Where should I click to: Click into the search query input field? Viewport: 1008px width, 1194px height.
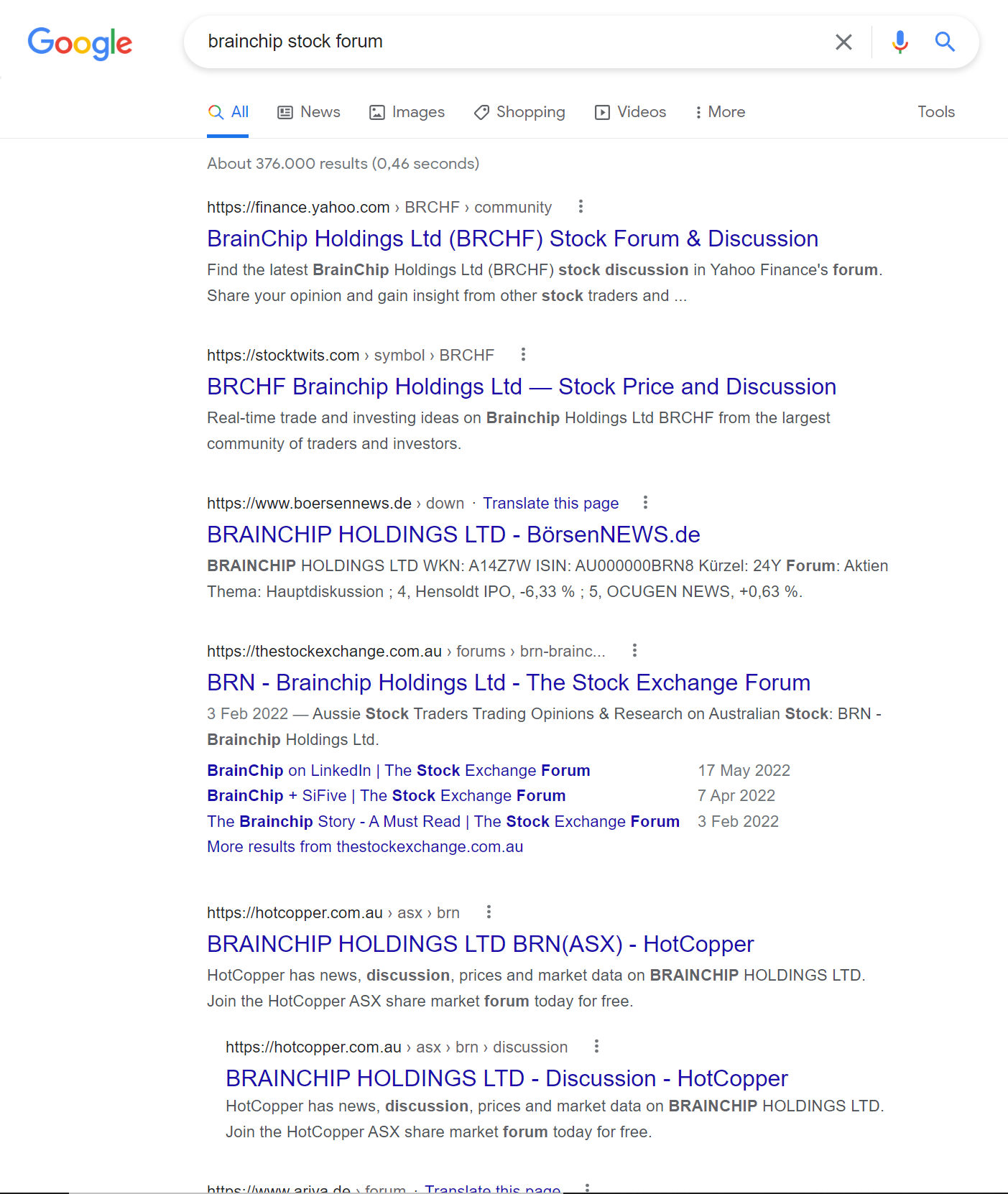(x=503, y=42)
